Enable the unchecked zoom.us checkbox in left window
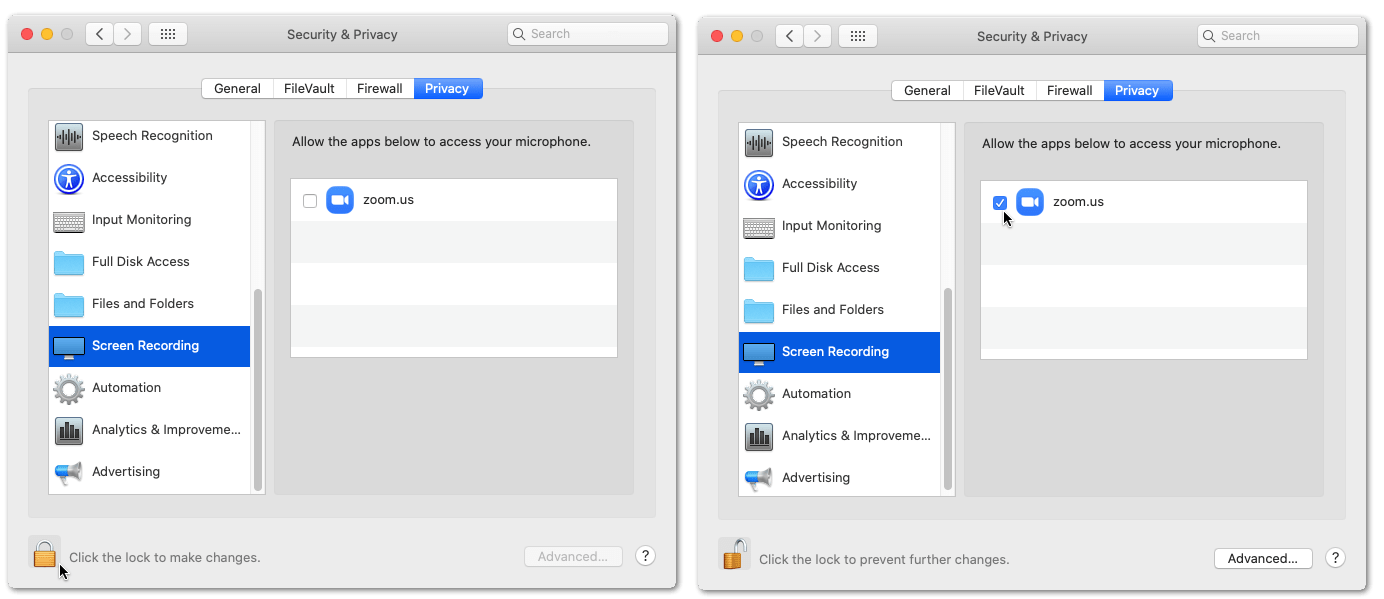1384x599 pixels. [x=310, y=201]
